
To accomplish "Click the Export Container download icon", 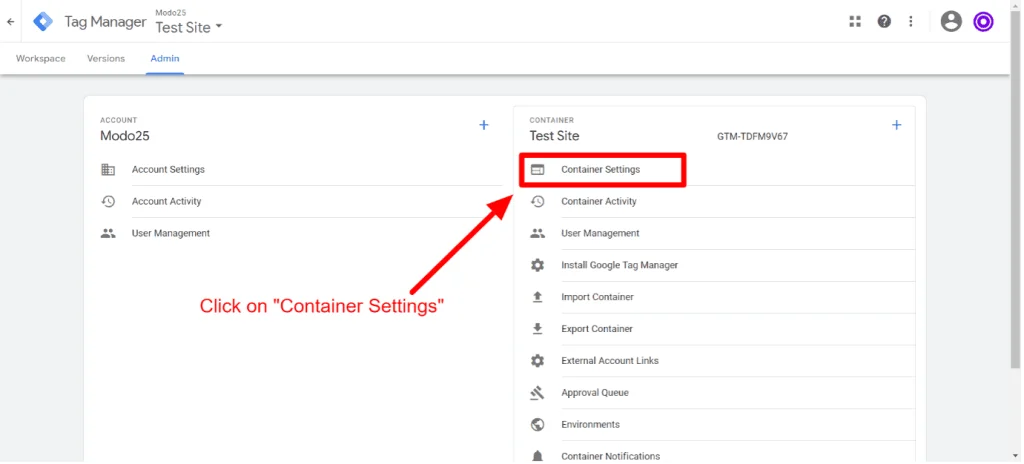I will point(537,329).
